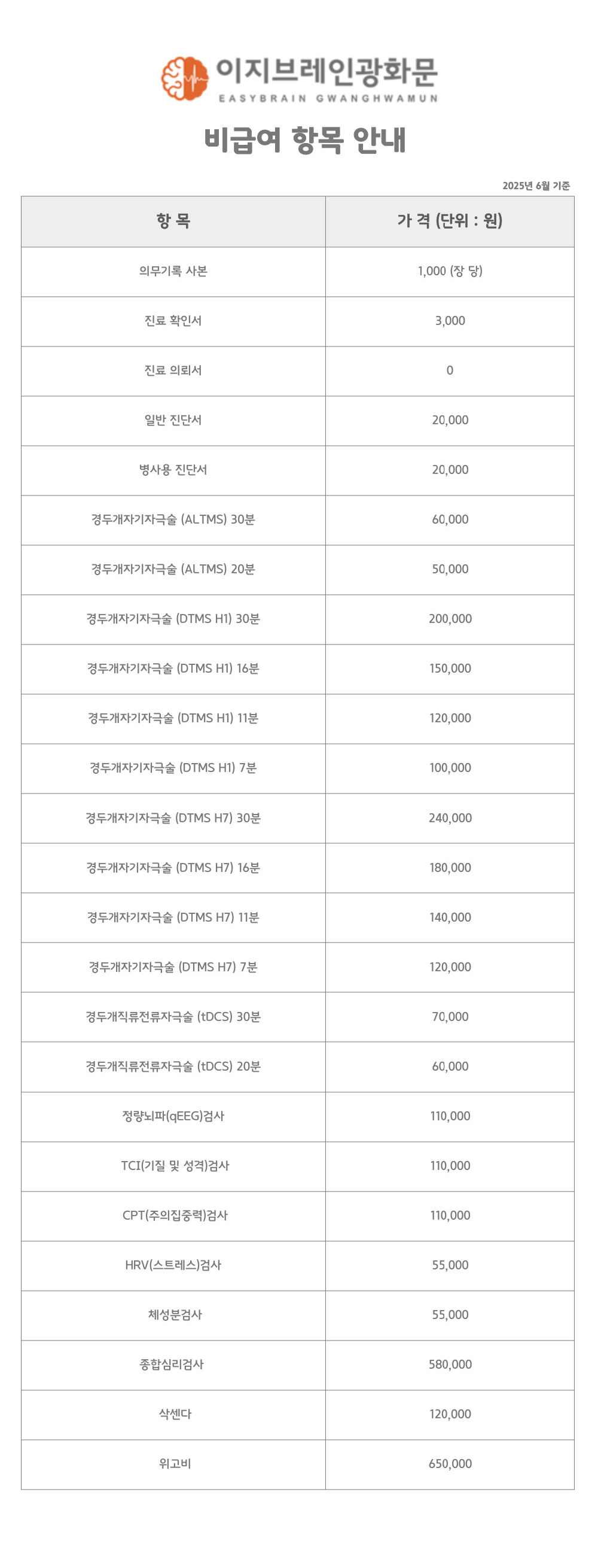Click the 일반 진단서 row label
The height and width of the screenshot is (1568, 598).
[x=173, y=421]
